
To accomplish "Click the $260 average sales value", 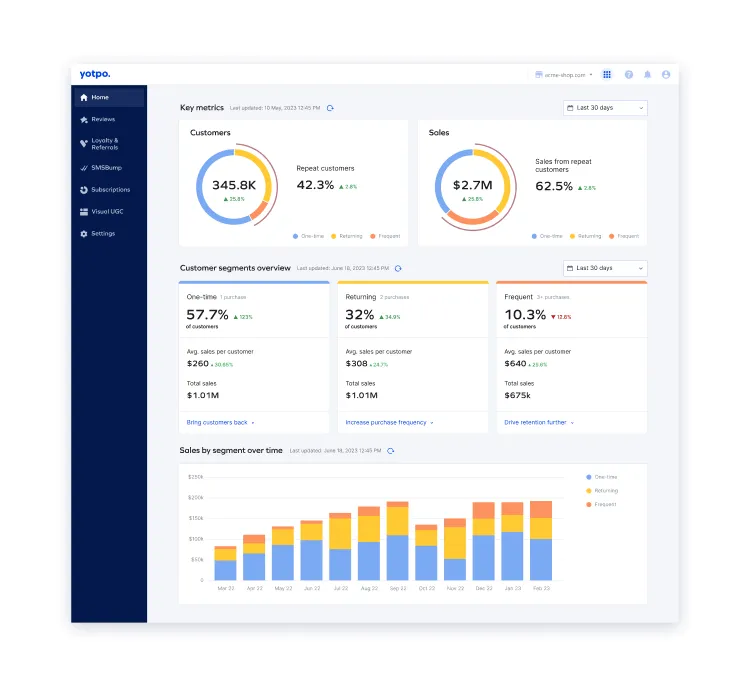I will click(x=198, y=364).
